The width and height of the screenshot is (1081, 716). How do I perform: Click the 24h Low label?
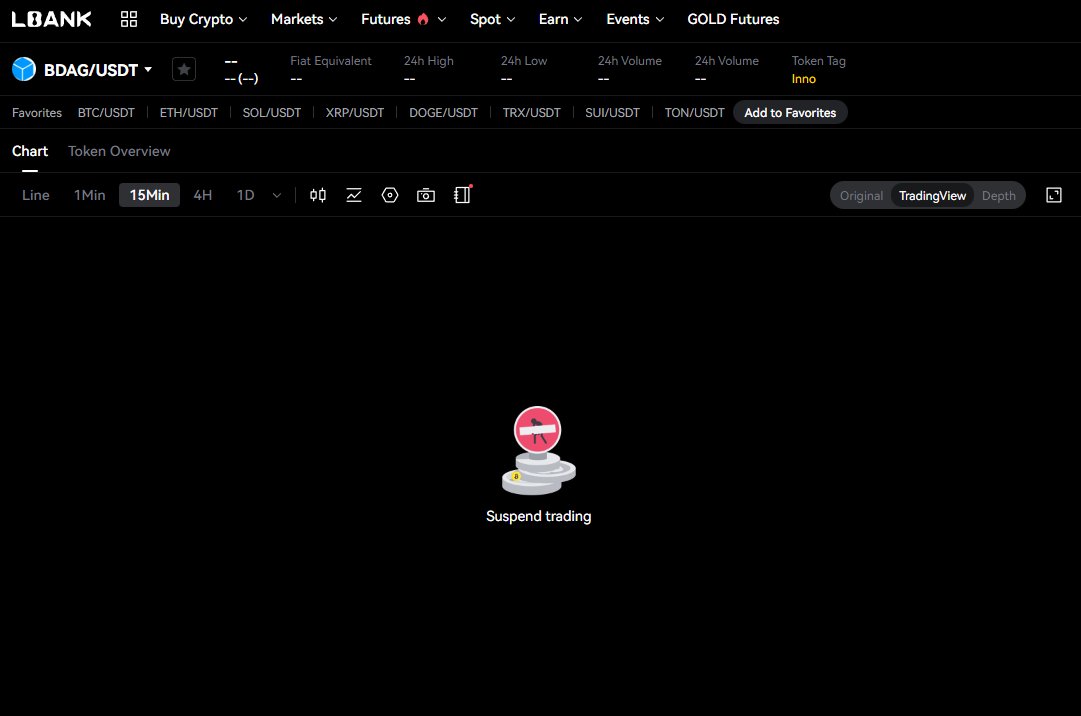click(x=524, y=61)
